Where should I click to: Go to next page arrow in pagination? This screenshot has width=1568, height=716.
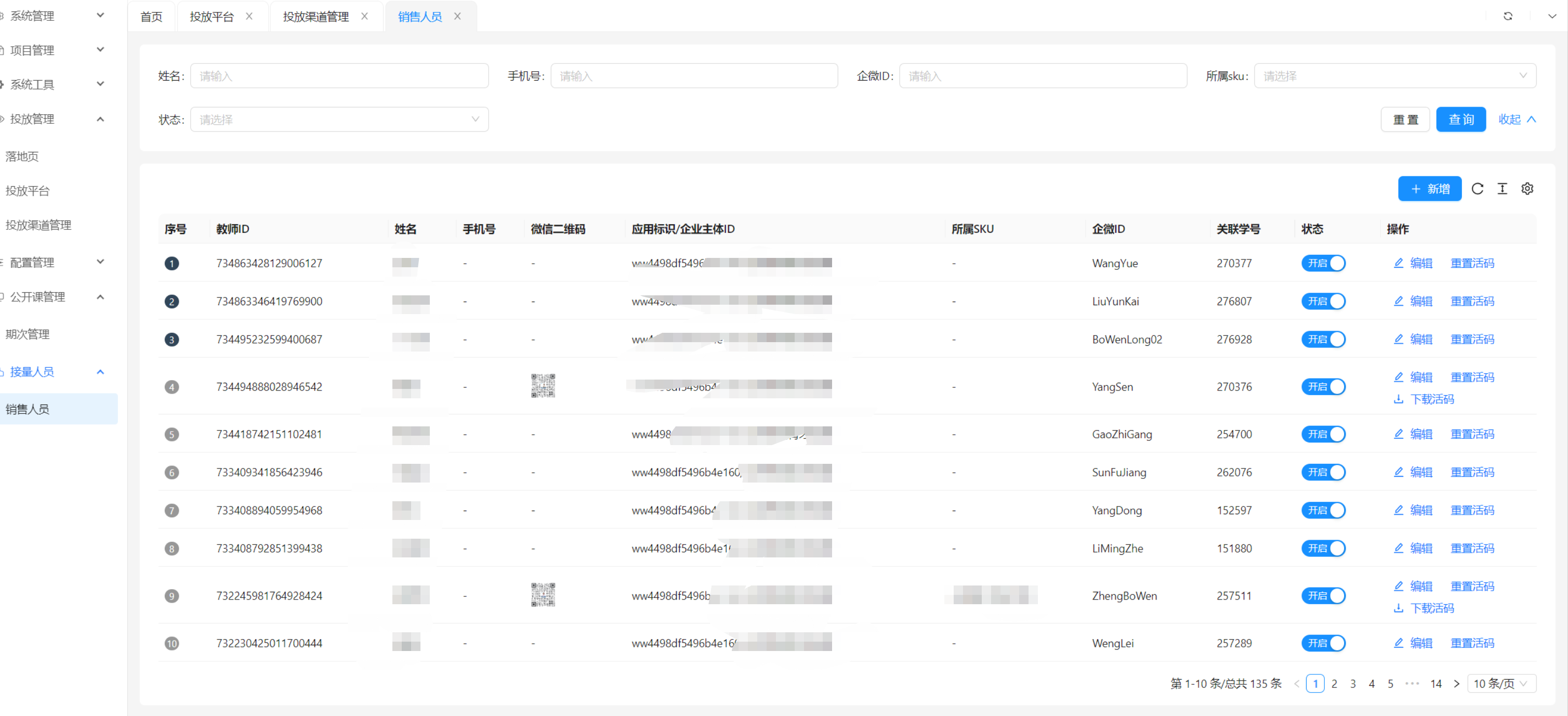click(x=1457, y=684)
